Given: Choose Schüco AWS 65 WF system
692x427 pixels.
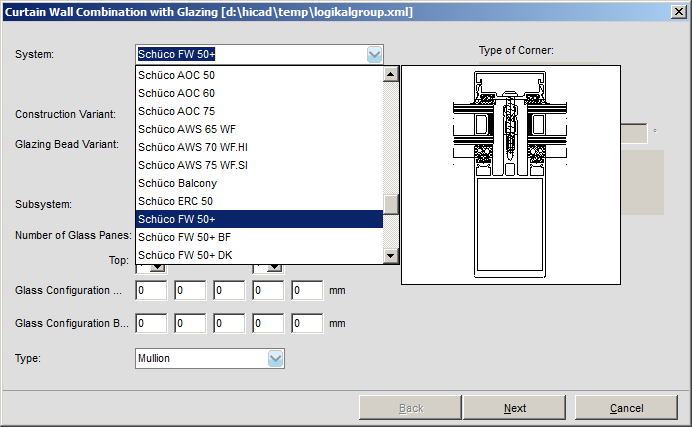Looking at the screenshot, I should [259, 129].
